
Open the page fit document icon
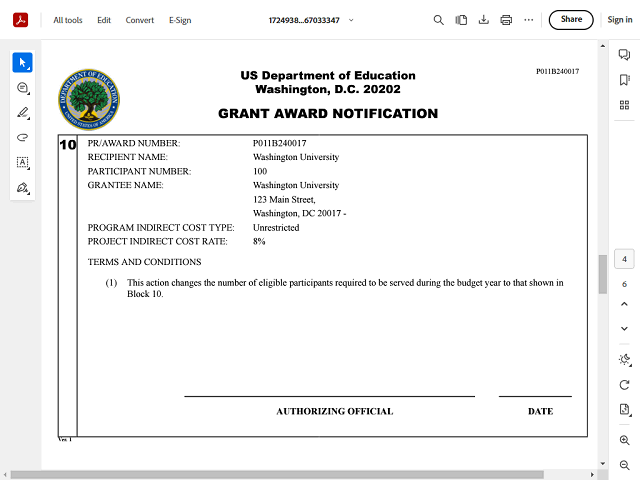pos(624,409)
